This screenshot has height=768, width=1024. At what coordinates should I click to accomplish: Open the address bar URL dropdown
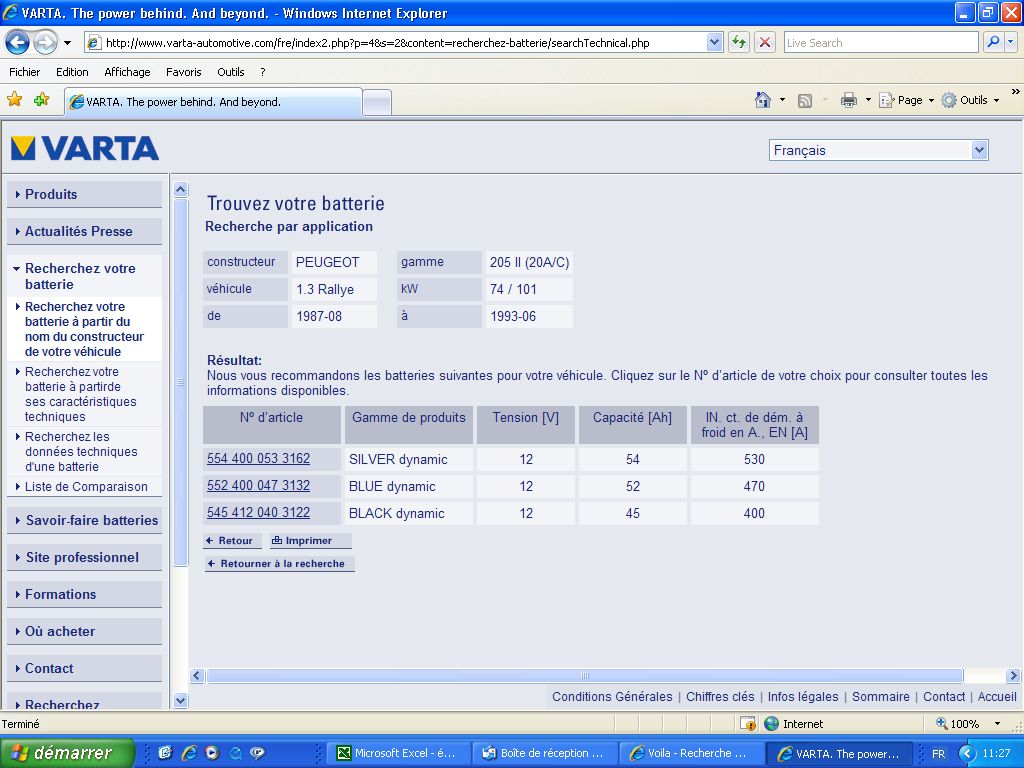coord(714,42)
